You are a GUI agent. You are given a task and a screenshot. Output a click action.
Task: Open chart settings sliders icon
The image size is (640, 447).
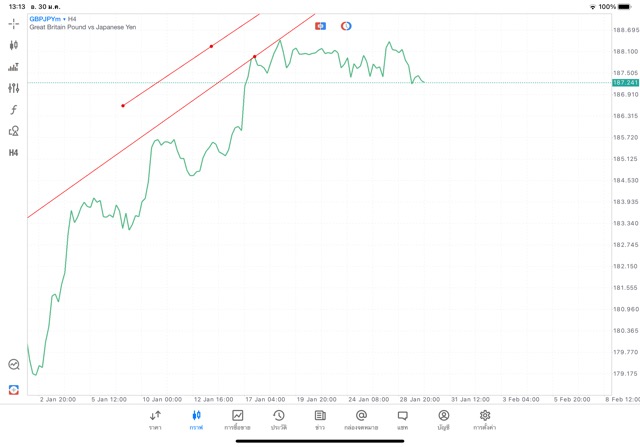point(14,88)
